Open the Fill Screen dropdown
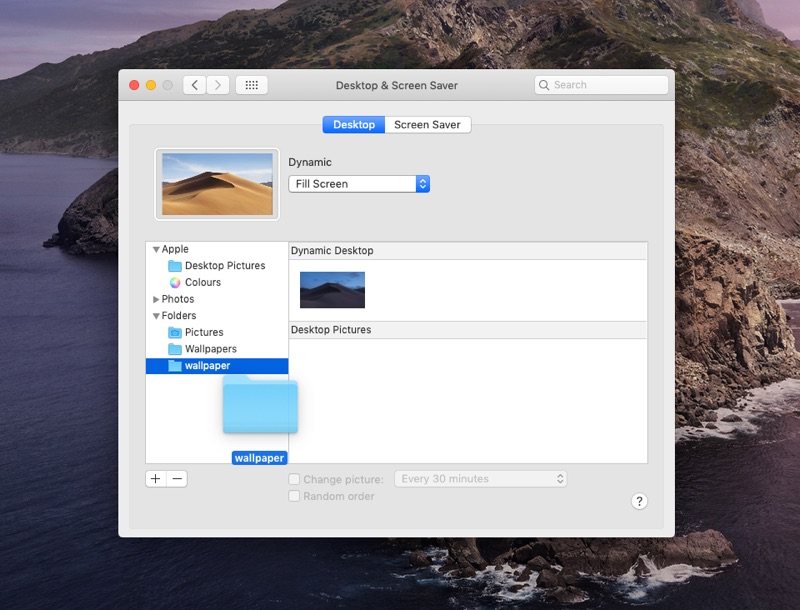Viewport: 800px width, 610px height. pos(359,184)
